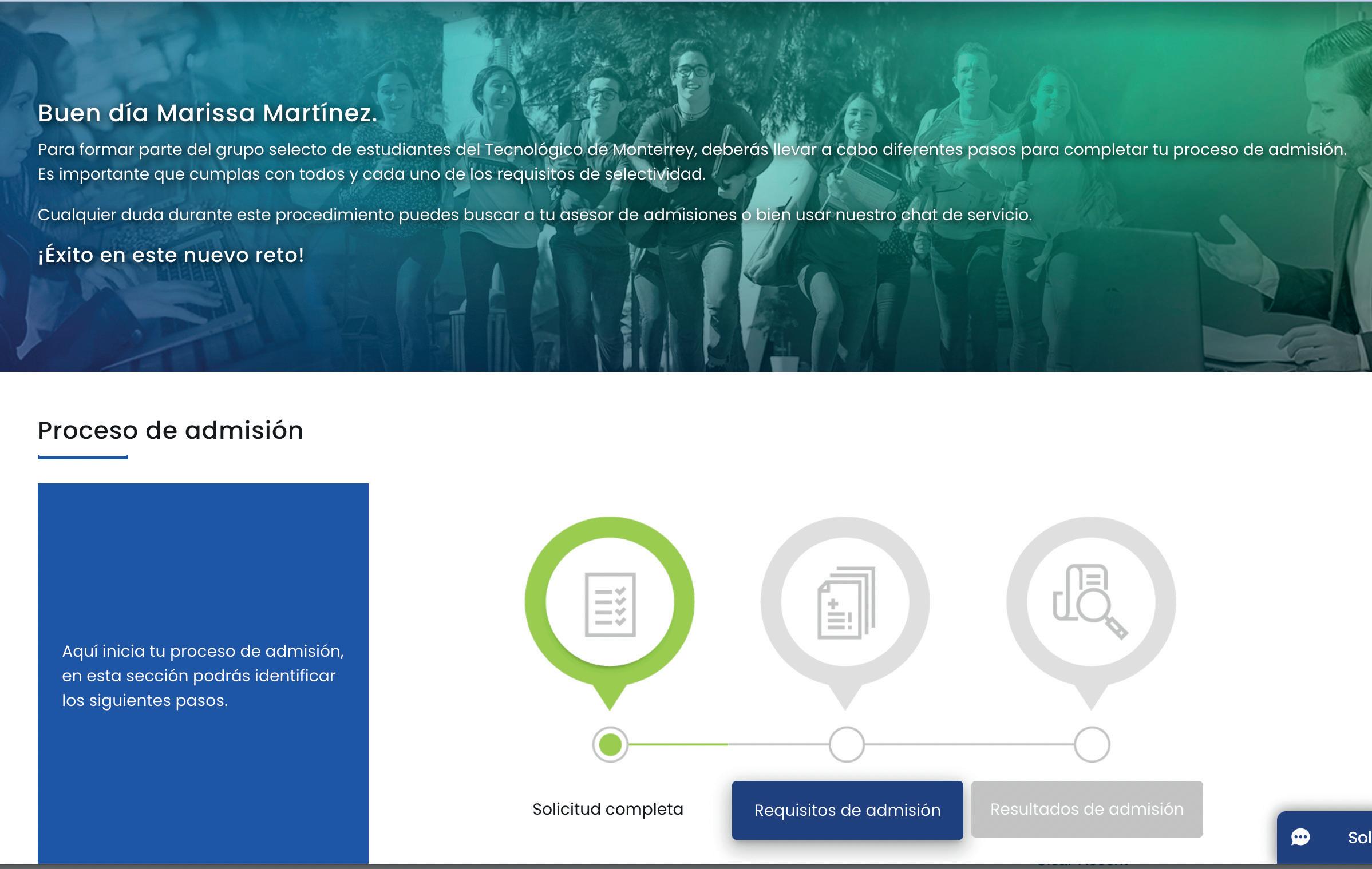The height and width of the screenshot is (869, 1372).
Task: Click paragraph starting Para formar parte
Action: point(691,150)
